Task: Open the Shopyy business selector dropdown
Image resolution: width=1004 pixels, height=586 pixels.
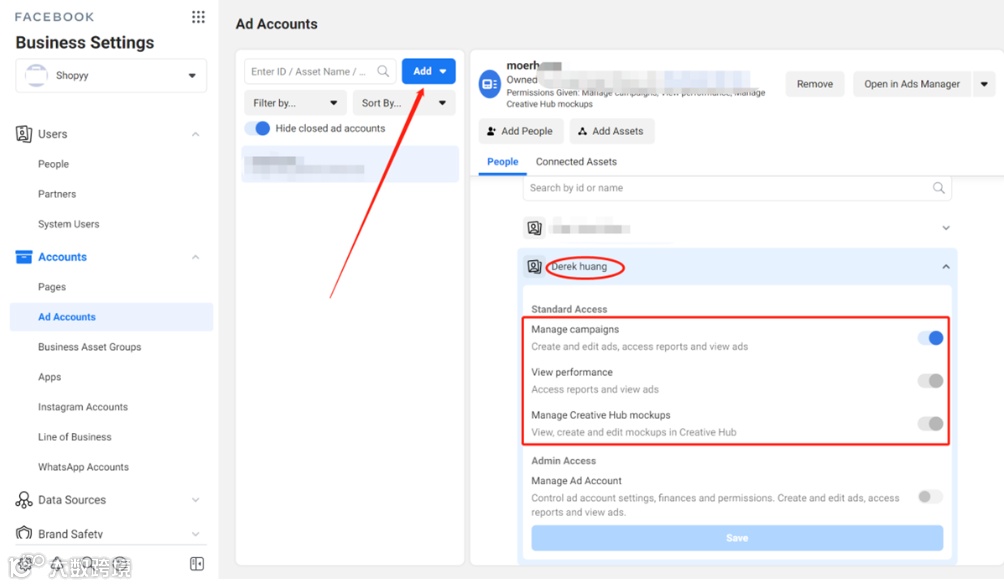Action: 111,76
